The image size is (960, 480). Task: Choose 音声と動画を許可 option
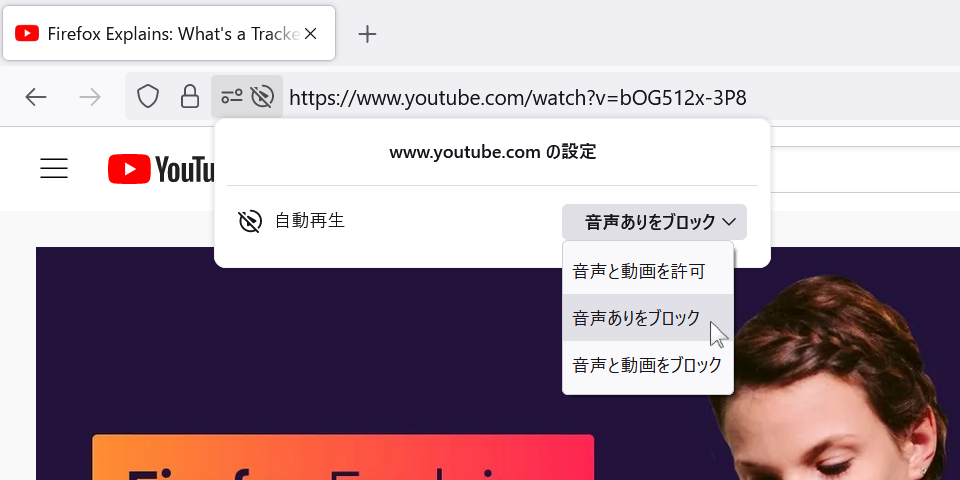pos(648,271)
